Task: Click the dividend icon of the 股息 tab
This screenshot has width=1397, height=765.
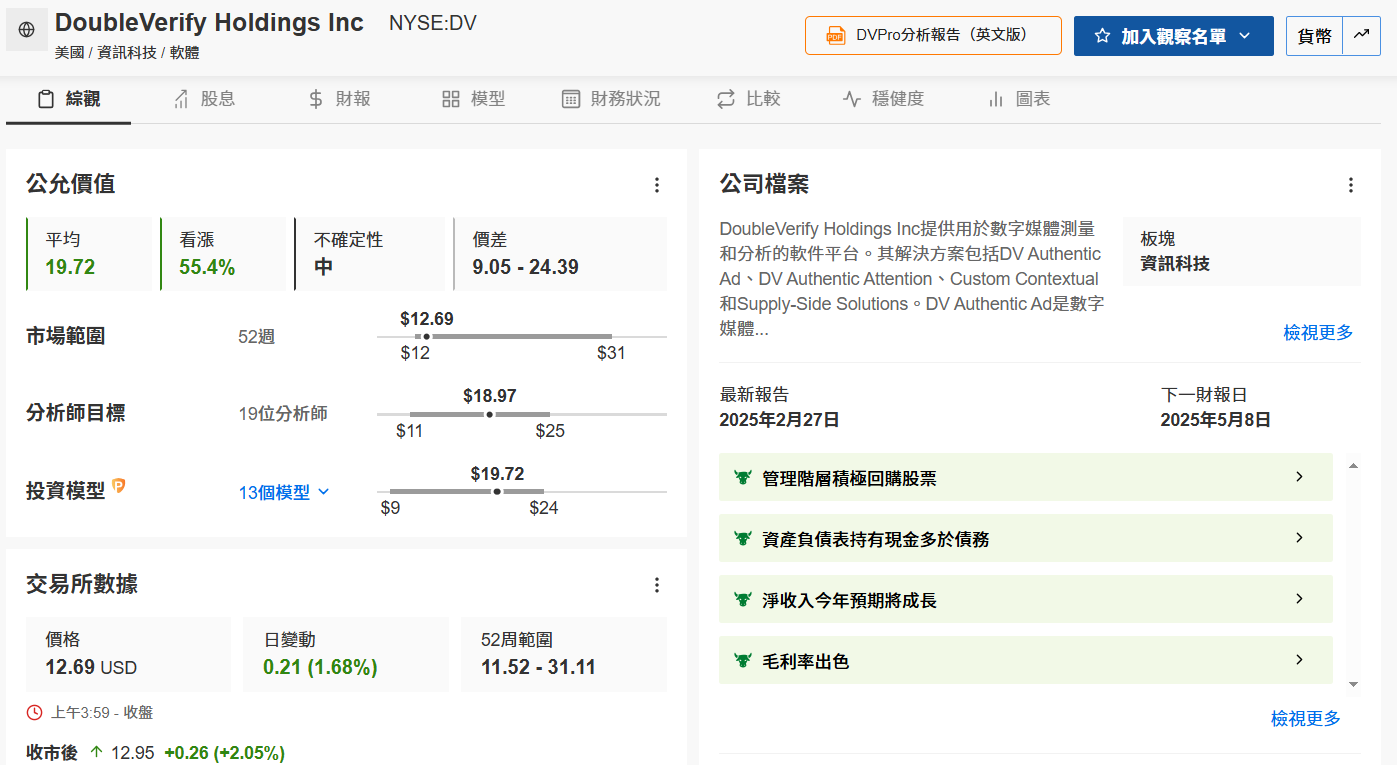Action: [181, 99]
